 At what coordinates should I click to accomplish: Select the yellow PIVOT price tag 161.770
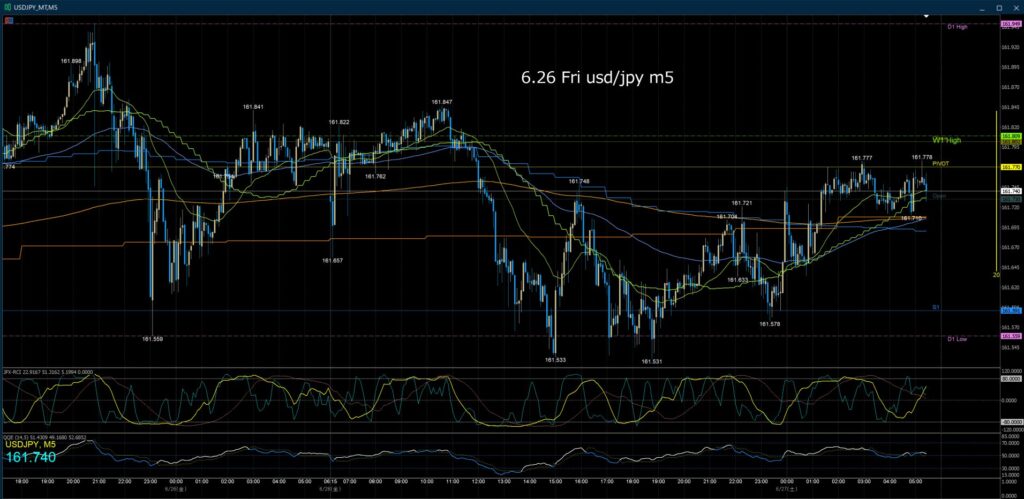(x=1010, y=167)
